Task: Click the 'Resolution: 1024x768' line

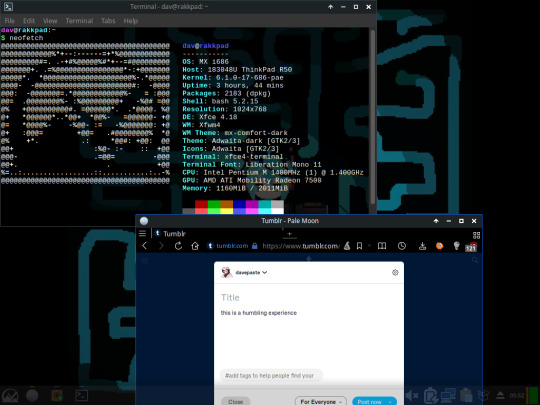Action: point(225,109)
